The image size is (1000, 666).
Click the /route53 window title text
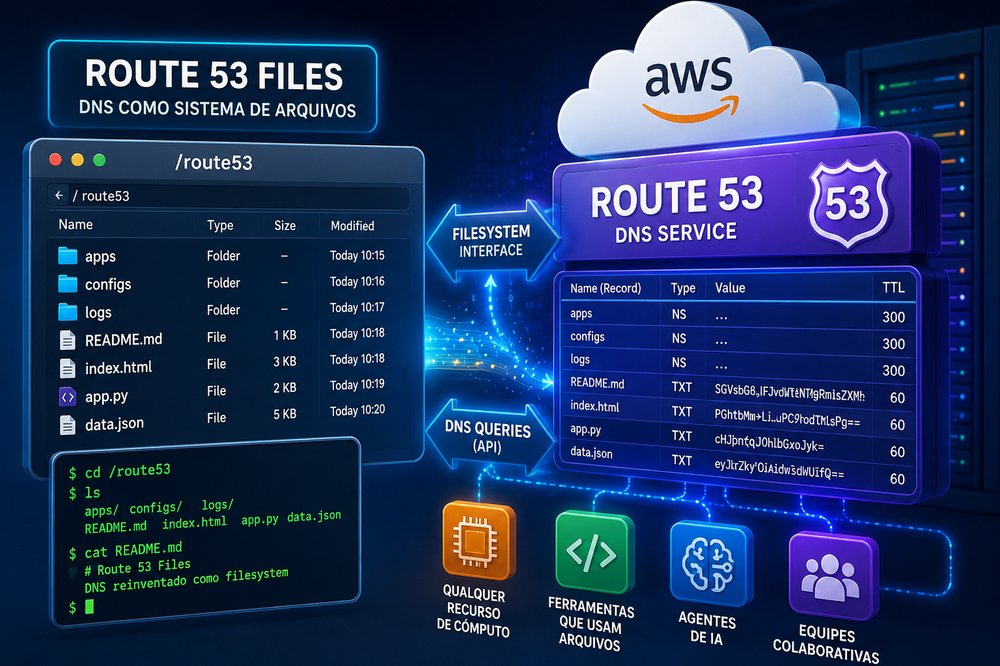coord(214,163)
